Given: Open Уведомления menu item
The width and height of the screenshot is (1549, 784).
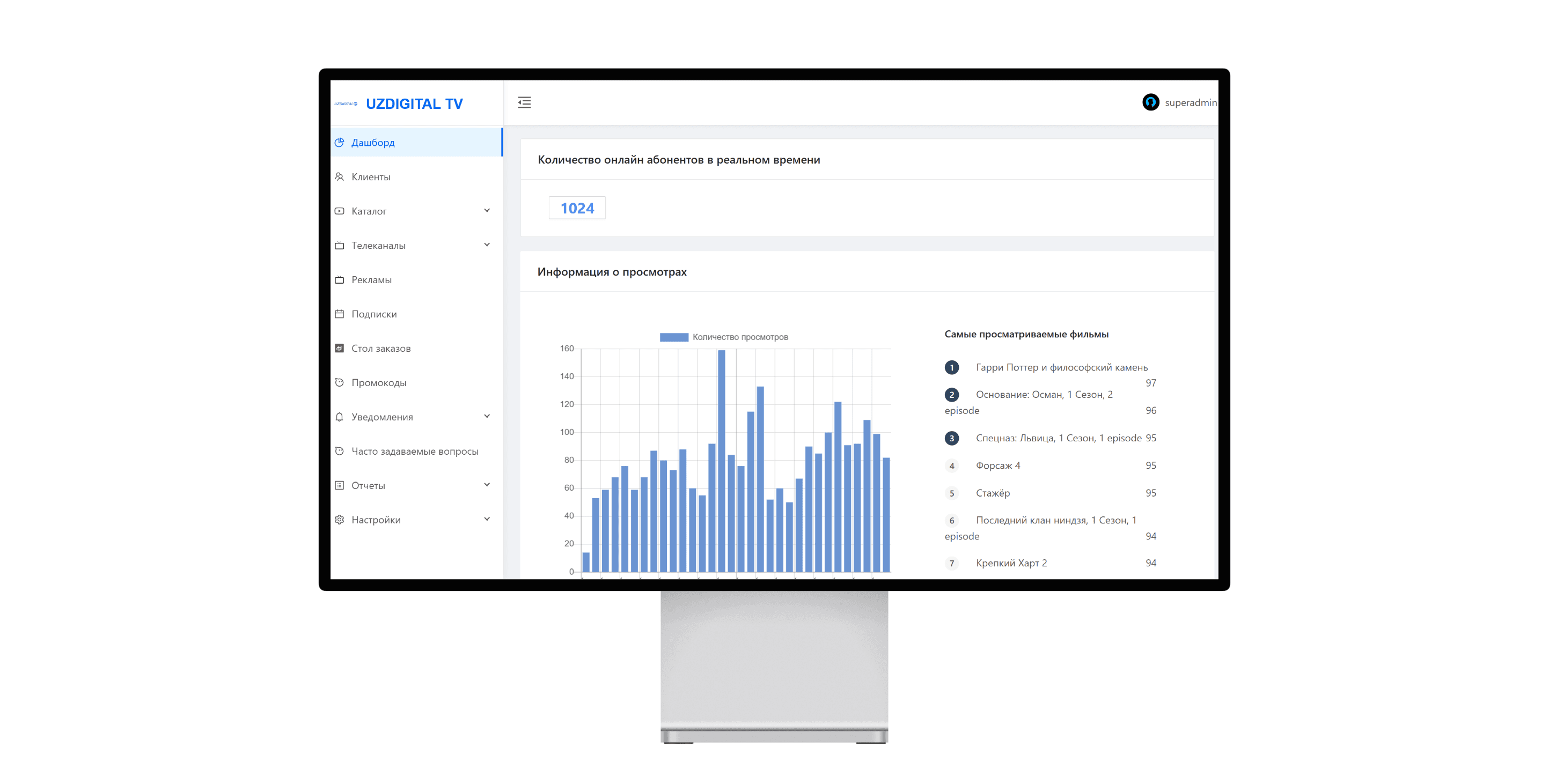Looking at the screenshot, I should [x=416, y=416].
